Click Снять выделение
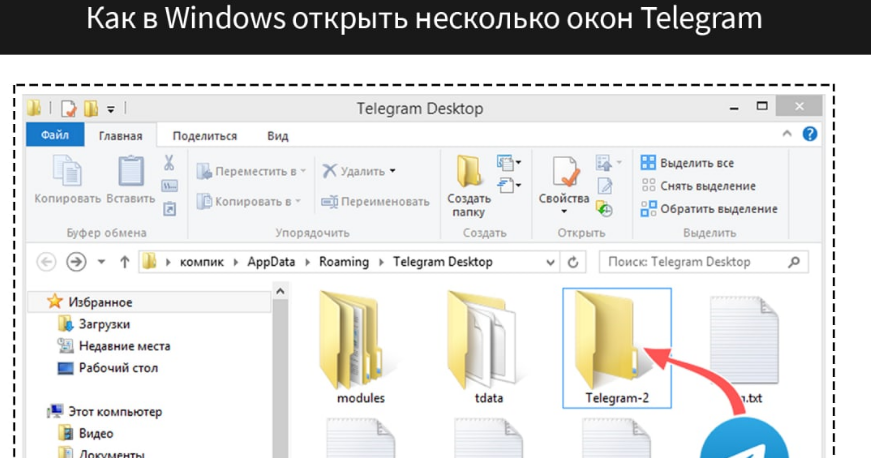Viewport: 871px width, 458px height. [698, 186]
